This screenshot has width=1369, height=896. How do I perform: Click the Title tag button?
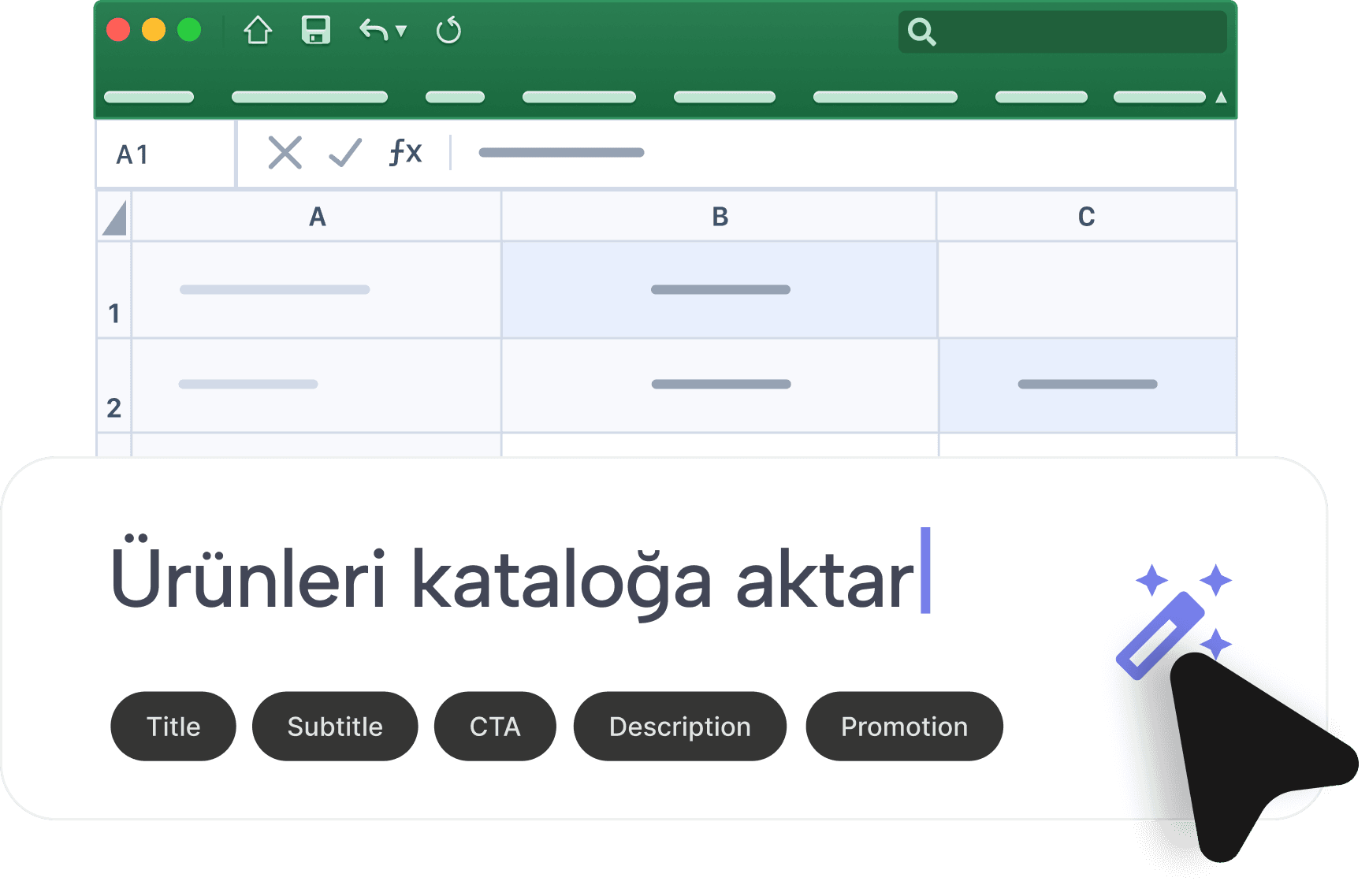coord(173,727)
